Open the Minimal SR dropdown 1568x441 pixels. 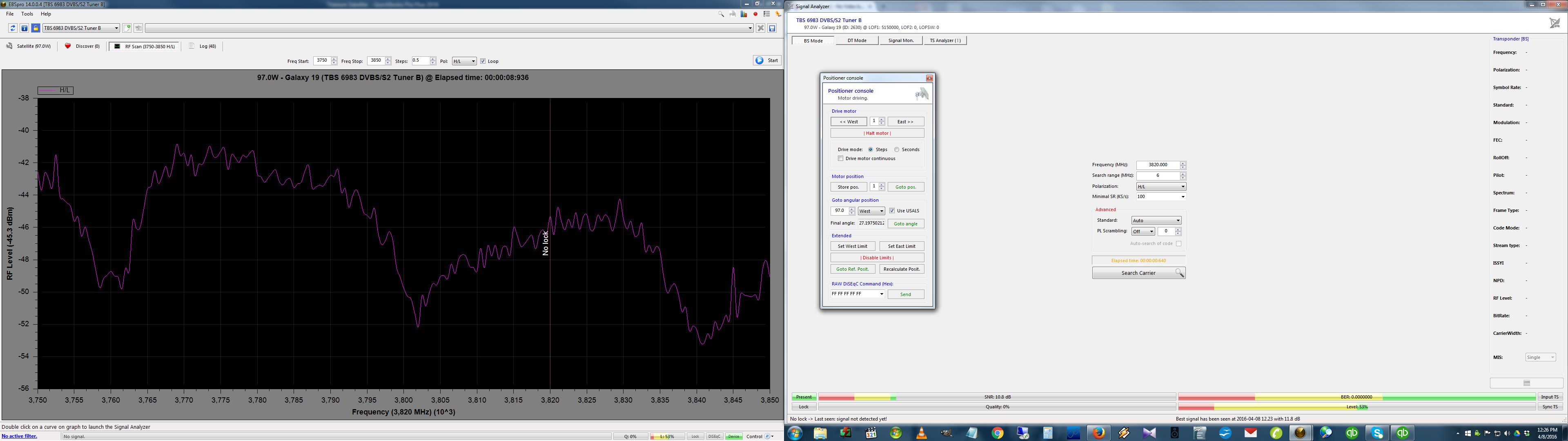[1161, 197]
